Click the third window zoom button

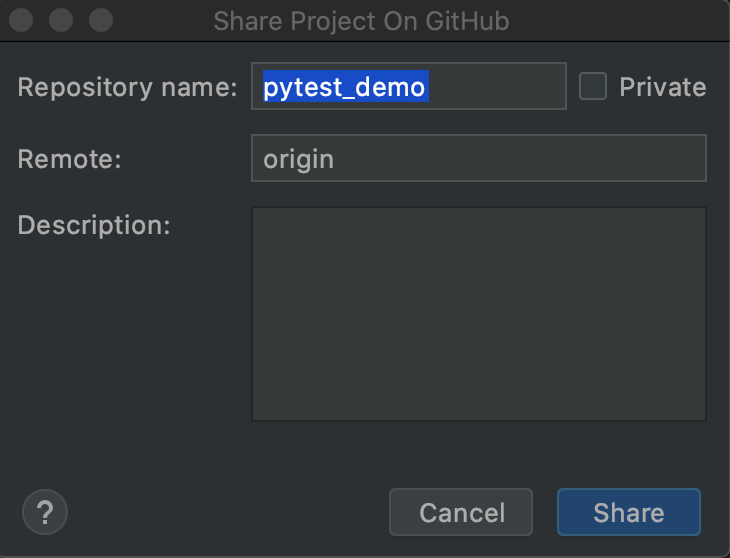pyautogui.click(x=101, y=20)
